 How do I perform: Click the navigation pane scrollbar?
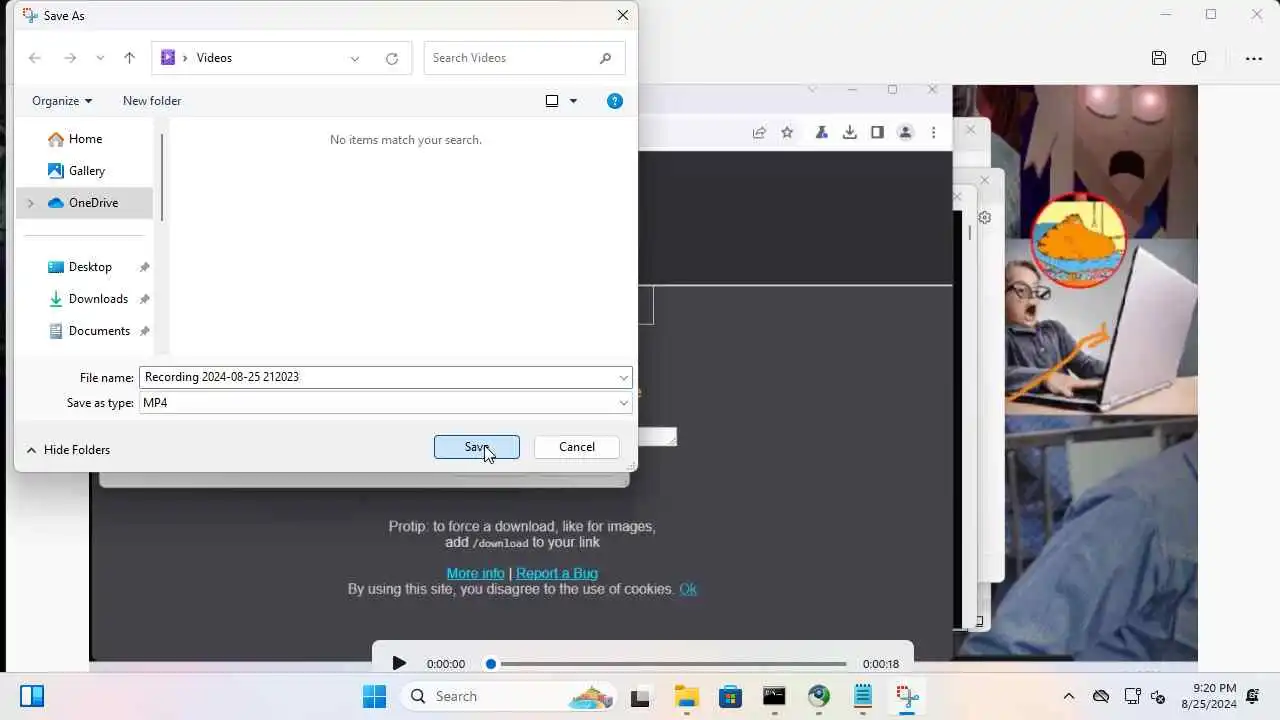tap(162, 177)
